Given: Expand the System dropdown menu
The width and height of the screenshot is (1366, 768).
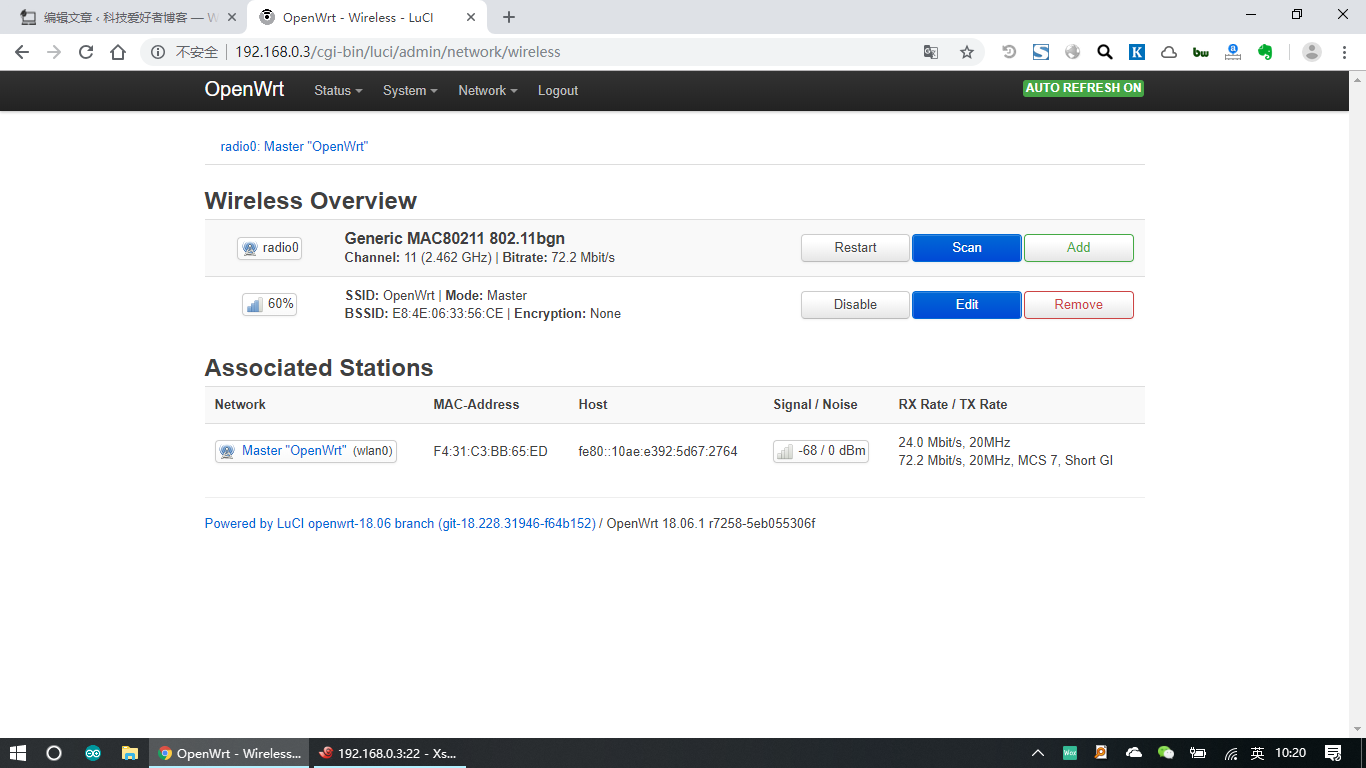Looking at the screenshot, I should point(410,91).
